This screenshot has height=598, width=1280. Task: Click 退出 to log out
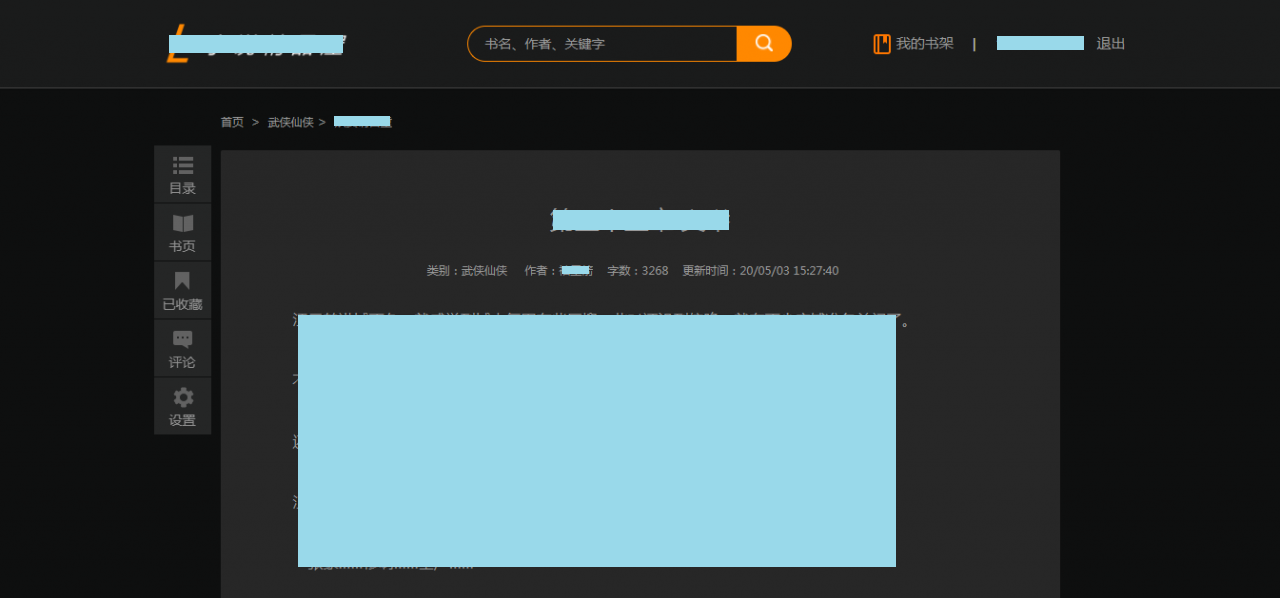[x=1110, y=44]
